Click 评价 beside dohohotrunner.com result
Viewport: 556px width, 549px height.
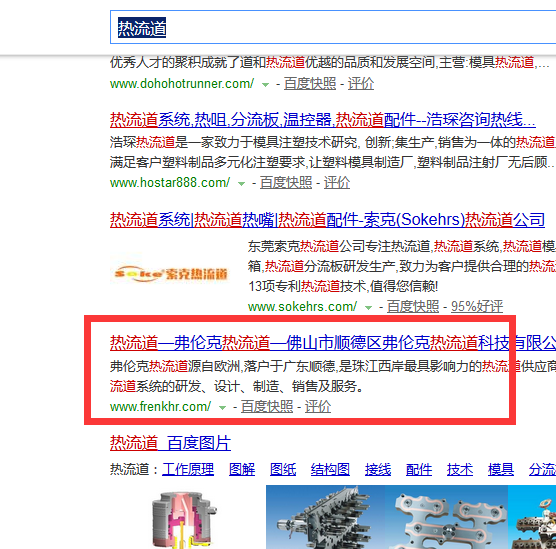click(361, 84)
